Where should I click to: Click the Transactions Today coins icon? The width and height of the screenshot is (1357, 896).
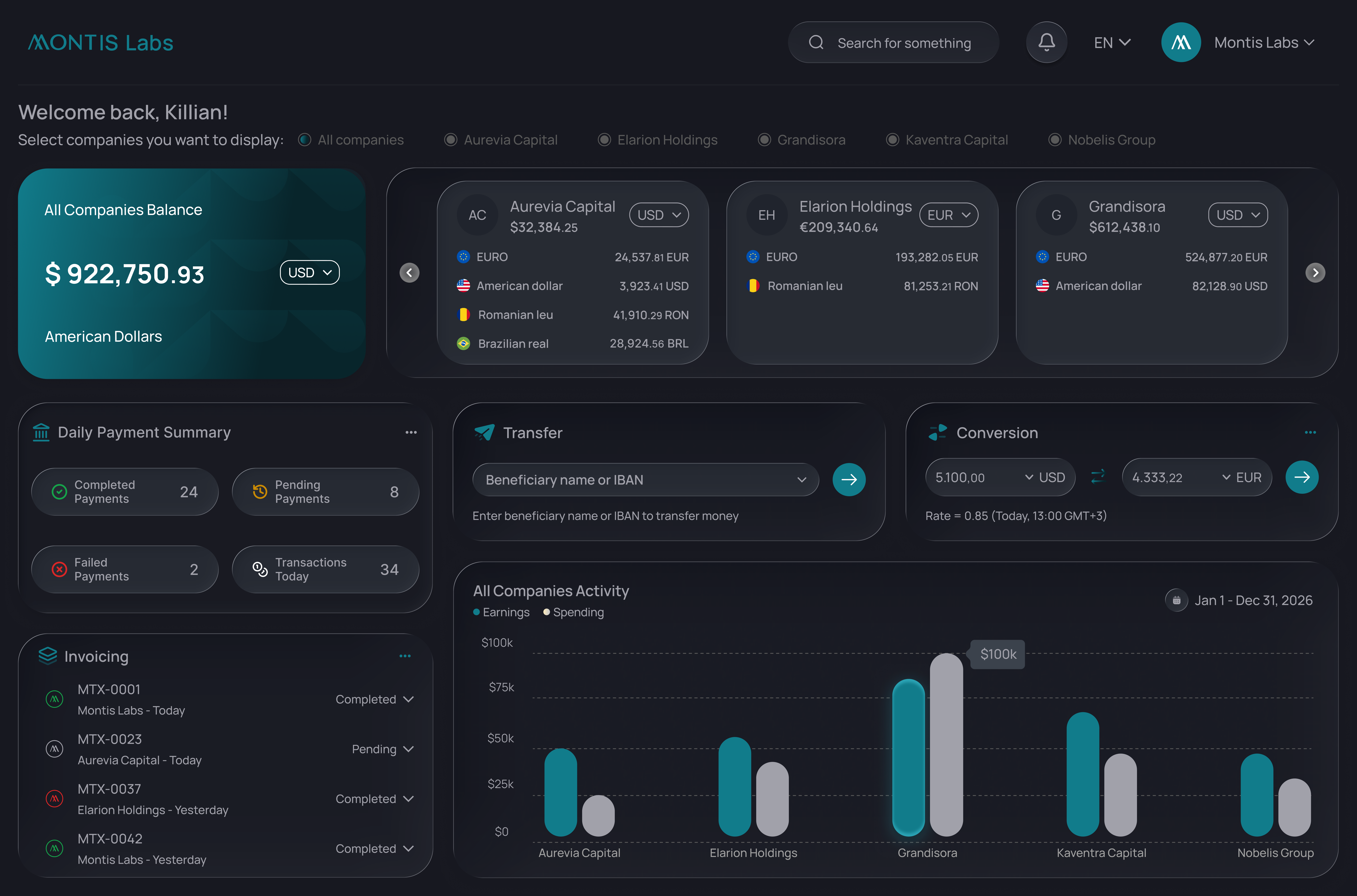tap(260, 569)
